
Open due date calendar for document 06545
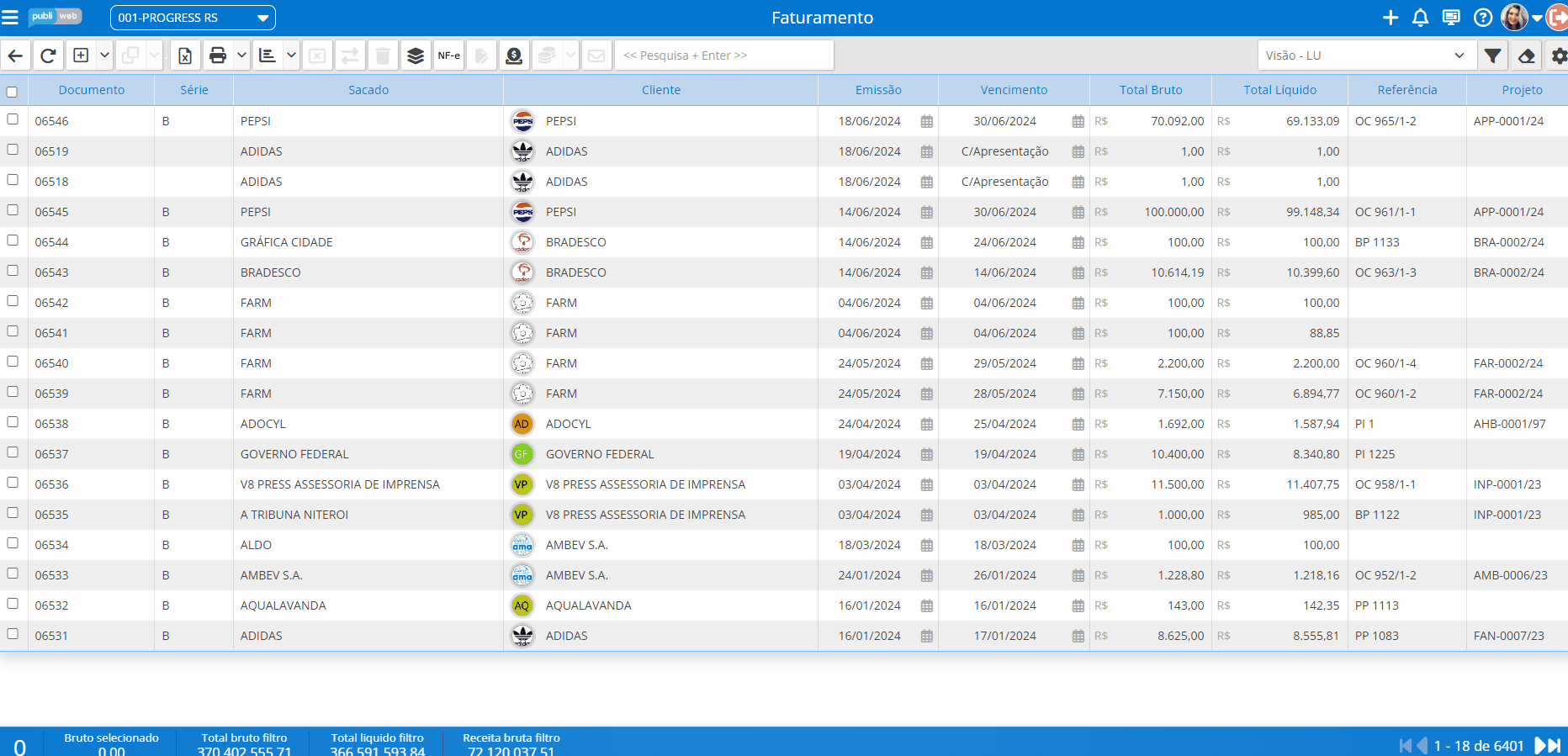pyautogui.click(x=1078, y=212)
